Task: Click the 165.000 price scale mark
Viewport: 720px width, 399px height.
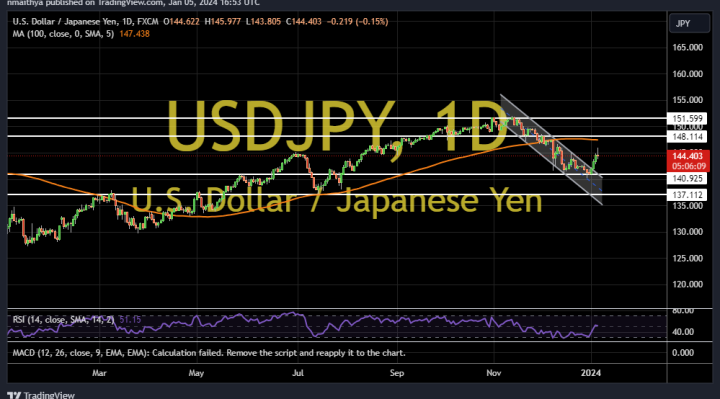Action: click(x=687, y=47)
